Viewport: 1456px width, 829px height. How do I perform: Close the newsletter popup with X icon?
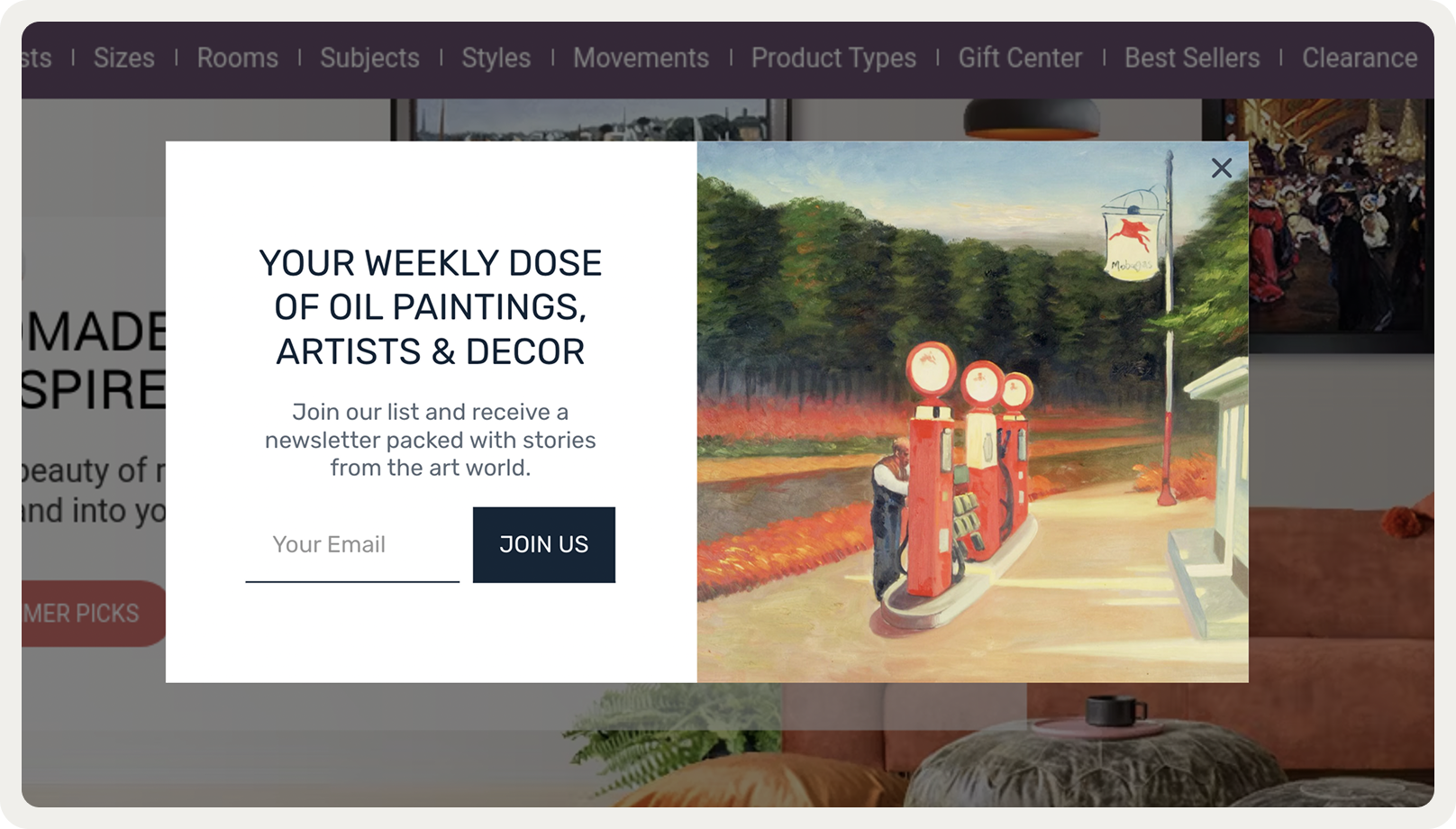point(1221,168)
